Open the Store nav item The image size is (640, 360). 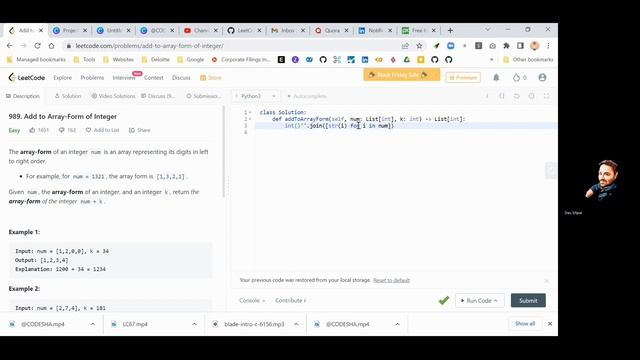pyautogui.click(x=211, y=78)
